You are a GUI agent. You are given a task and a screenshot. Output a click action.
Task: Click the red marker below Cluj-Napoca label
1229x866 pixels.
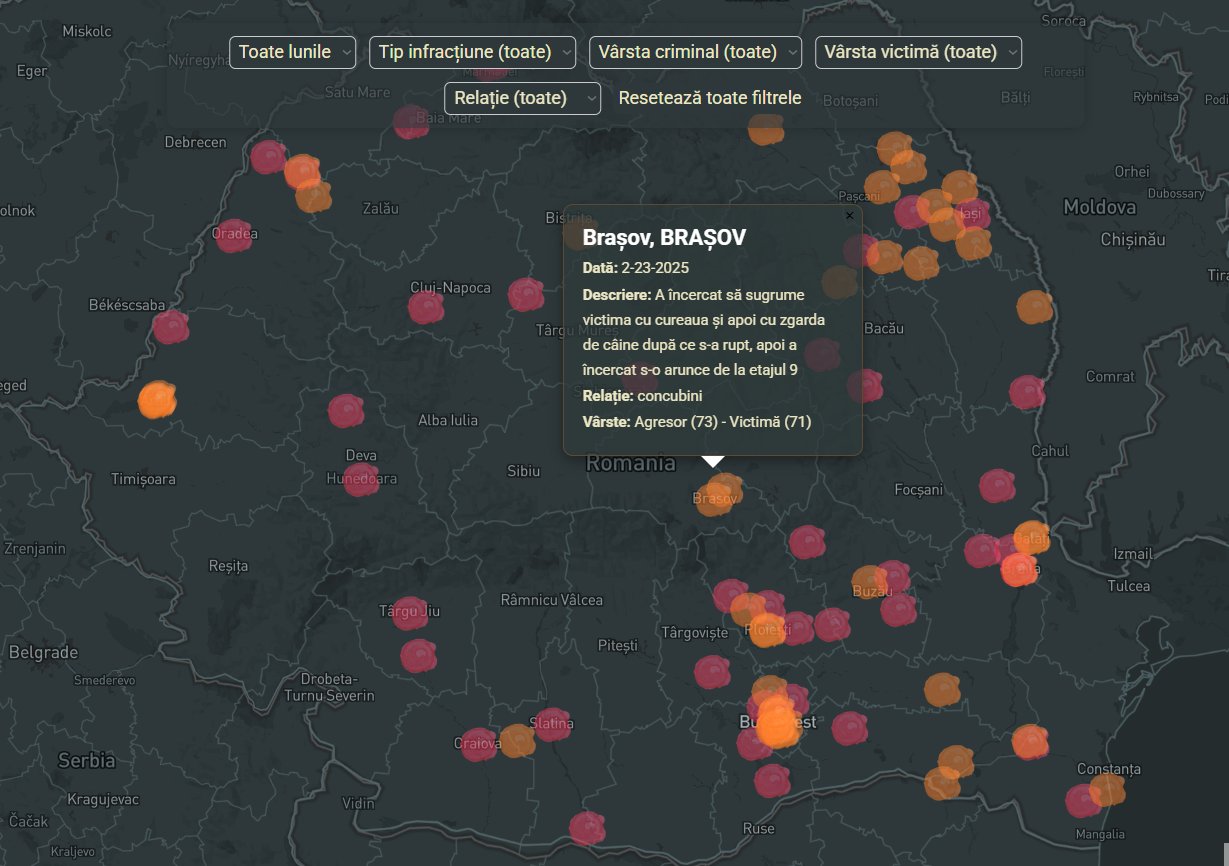(426, 307)
